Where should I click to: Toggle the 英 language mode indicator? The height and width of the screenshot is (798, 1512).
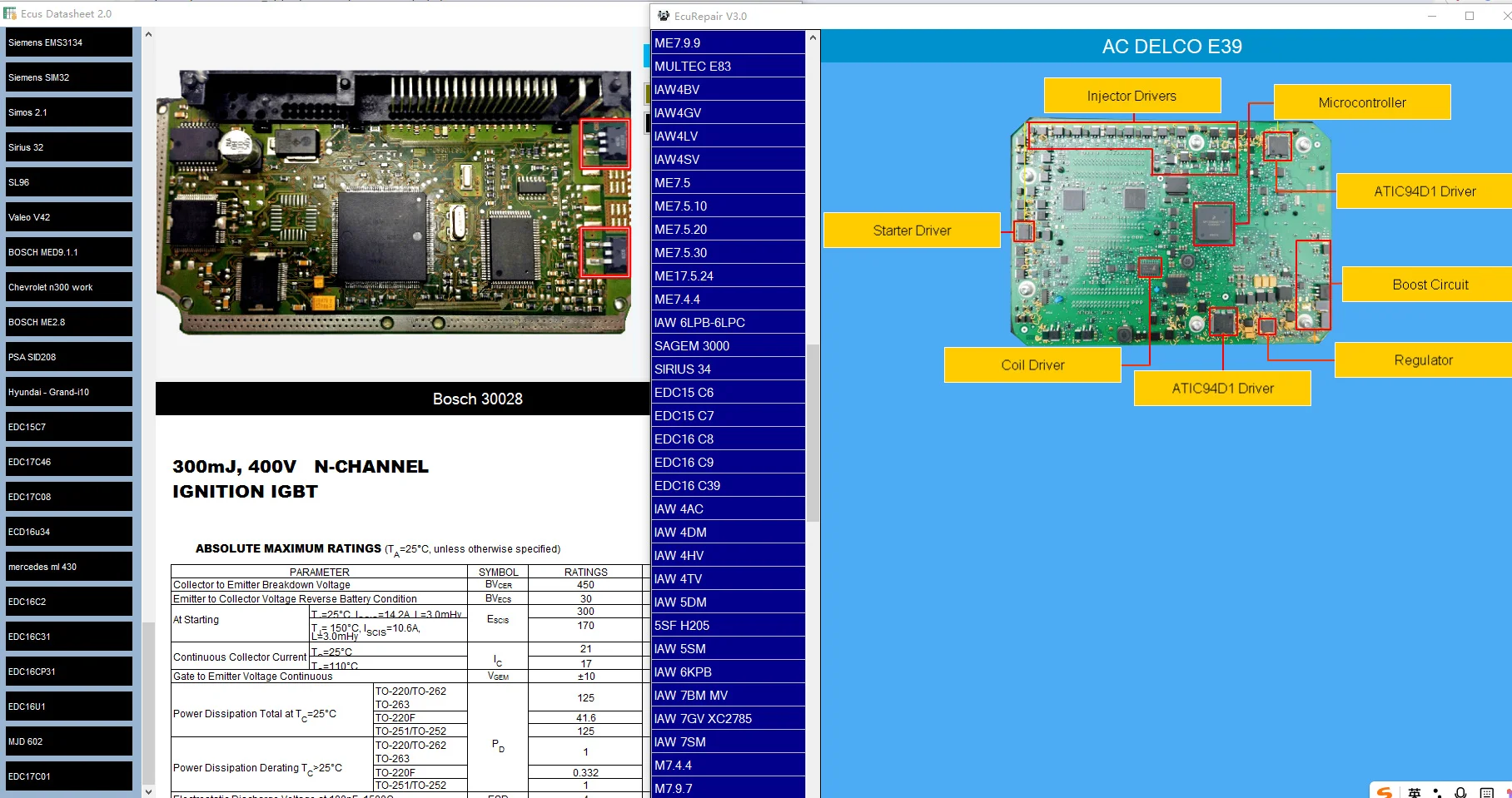click(1414, 792)
